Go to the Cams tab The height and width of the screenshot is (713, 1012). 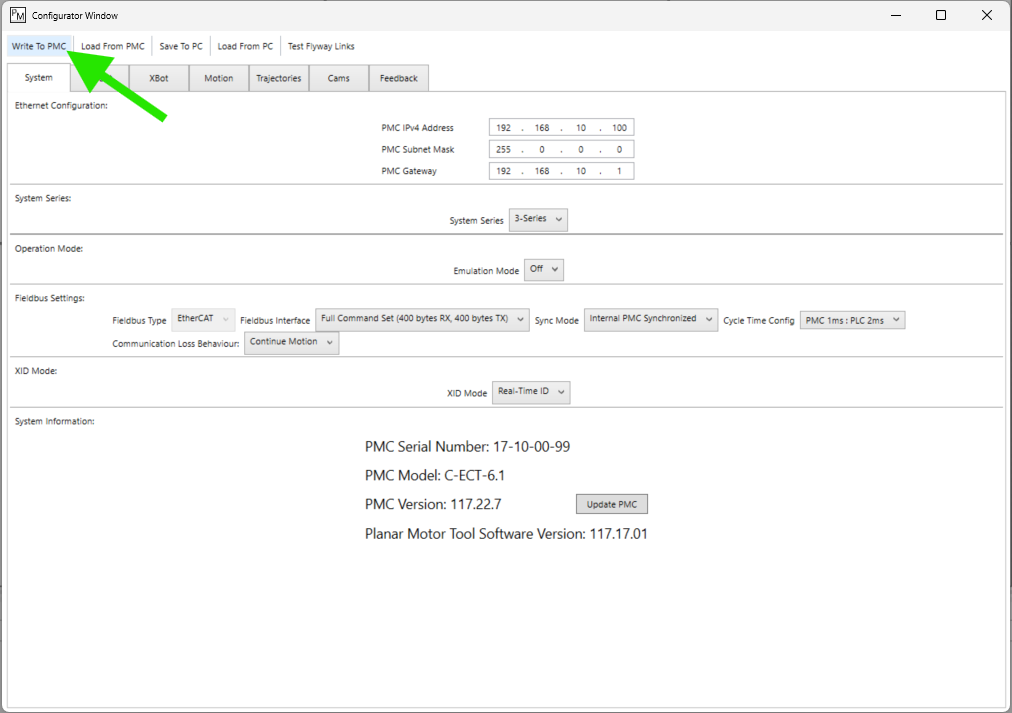coord(339,78)
